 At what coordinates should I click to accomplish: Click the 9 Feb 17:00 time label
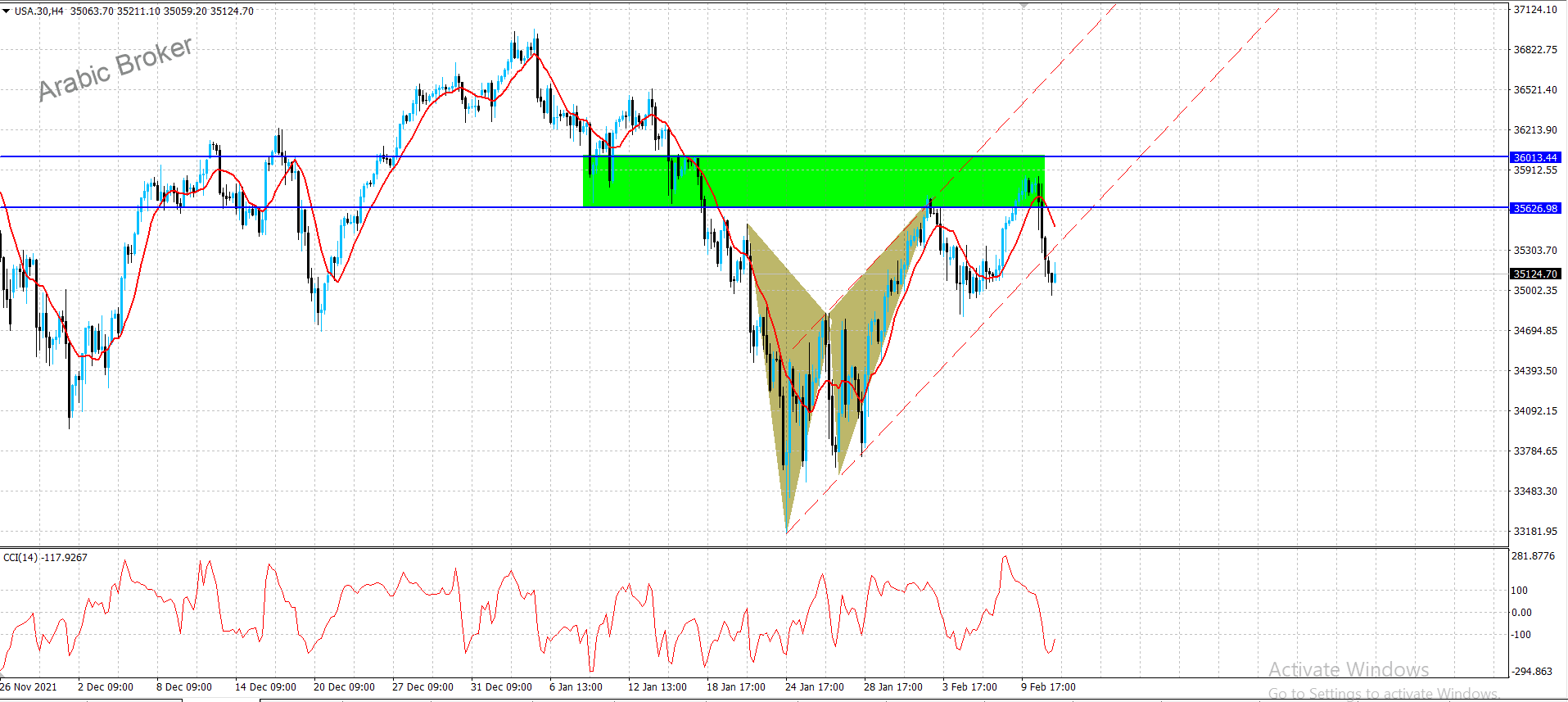point(1048,687)
